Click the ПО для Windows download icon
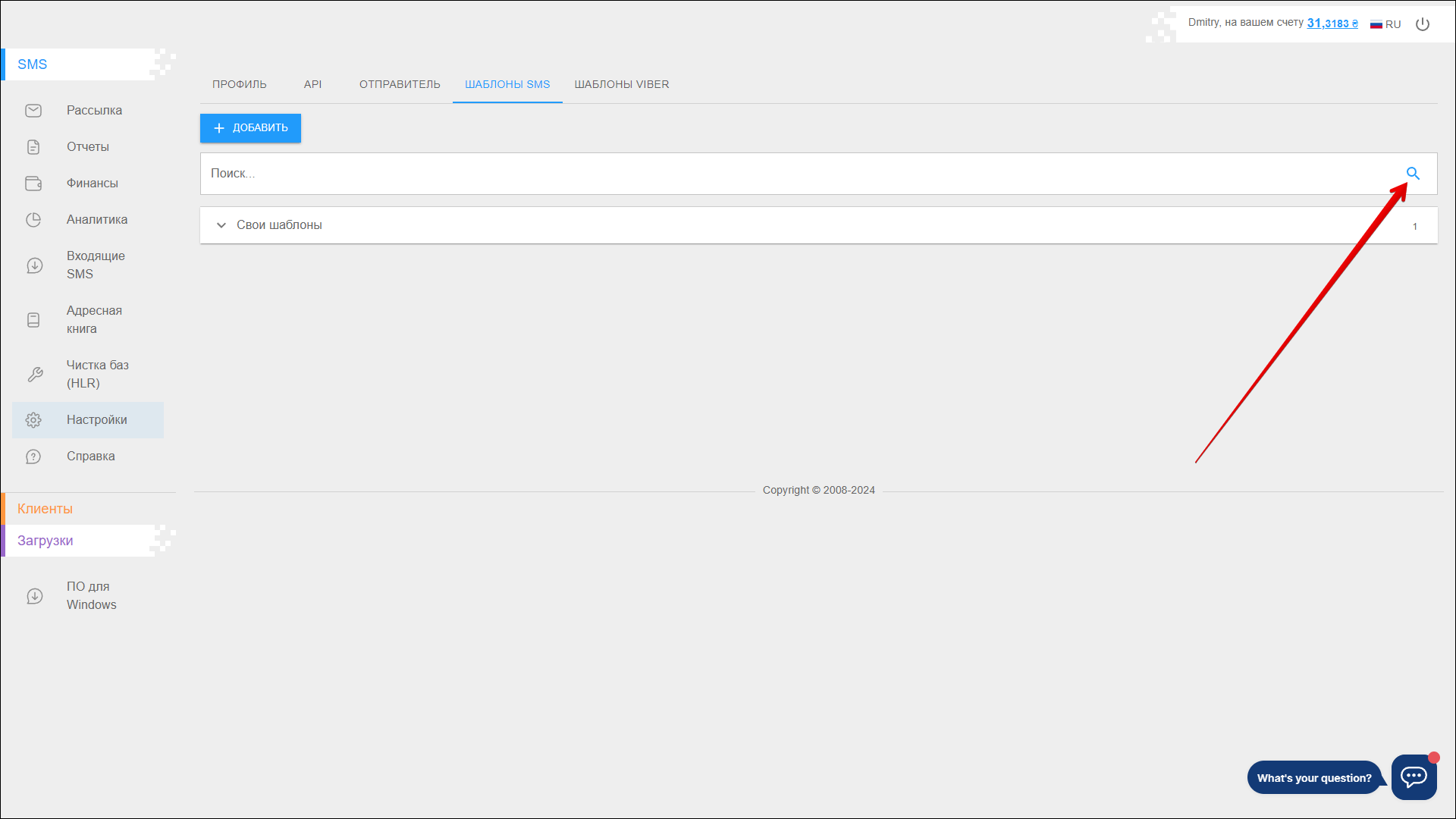The height and width of the screenshot is (819, 1456). [35, 596]
